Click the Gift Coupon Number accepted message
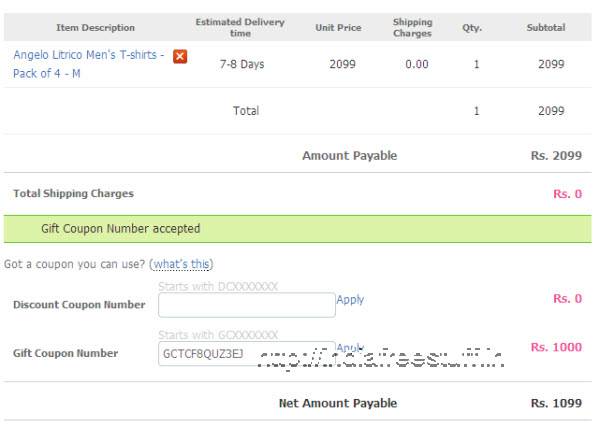The height and width of the screenshot is (425, 600). click(x=298, y=229)
